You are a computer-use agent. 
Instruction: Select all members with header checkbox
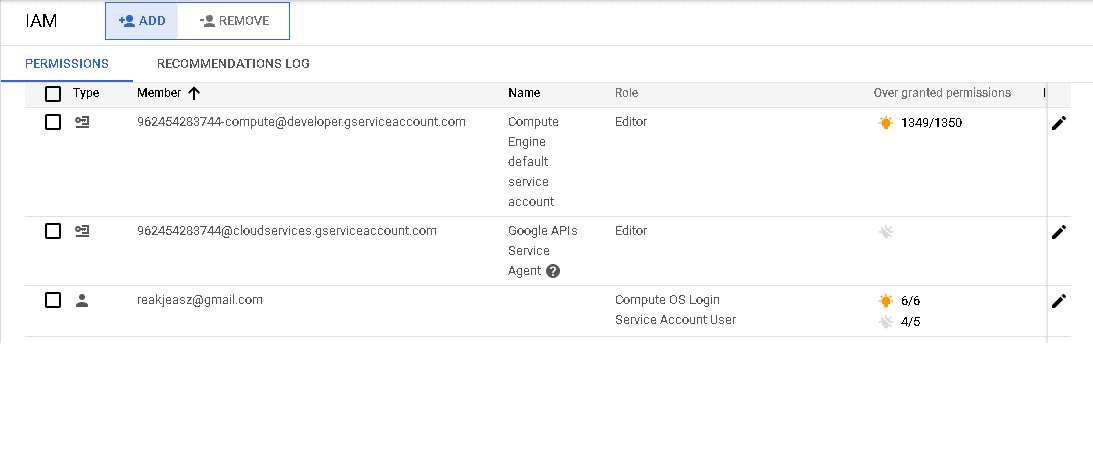[x=53, y=94]
